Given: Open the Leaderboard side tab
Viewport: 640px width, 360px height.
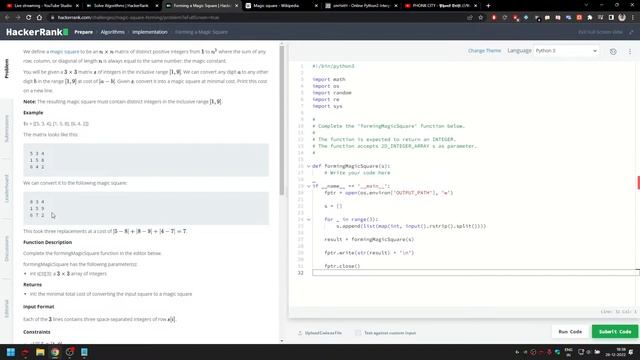Looking at the screenshot, I should pos(7,189).
